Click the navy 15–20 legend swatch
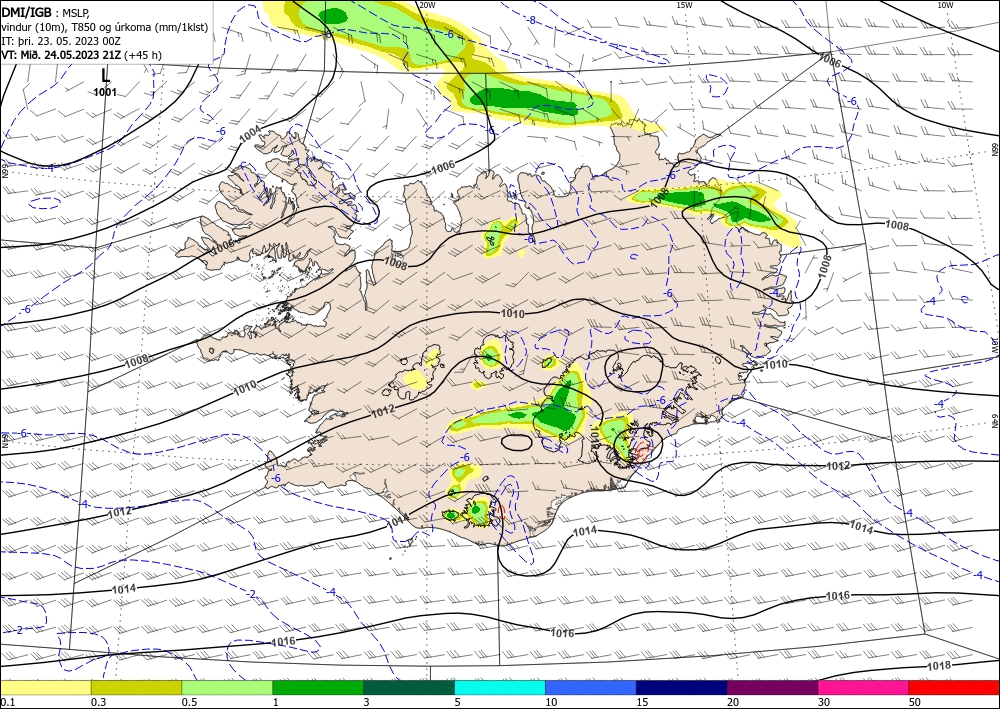 click(682, 687)
